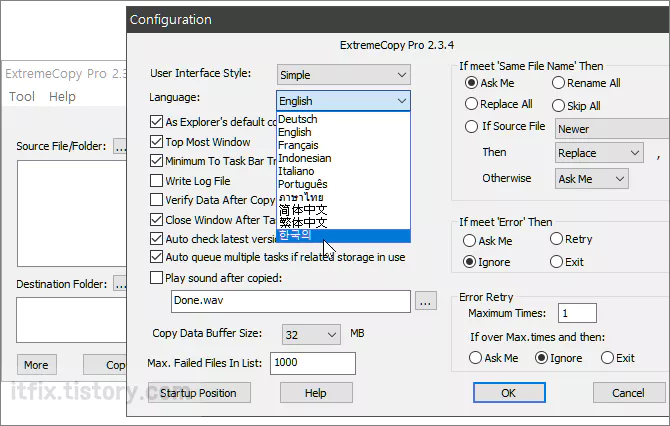The height and width of the screenshot is (426, 670).
Task: Cancel the Configuration dialog
Action: tap(629, 393)
